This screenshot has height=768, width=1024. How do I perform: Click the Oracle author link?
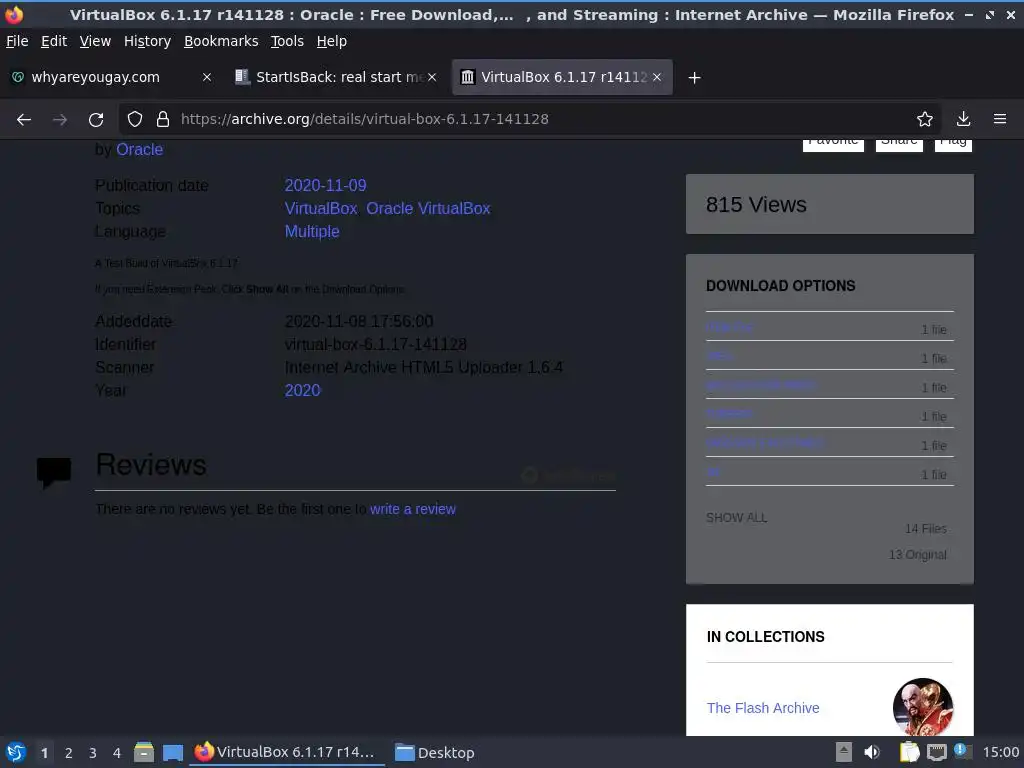click(140, 150)
